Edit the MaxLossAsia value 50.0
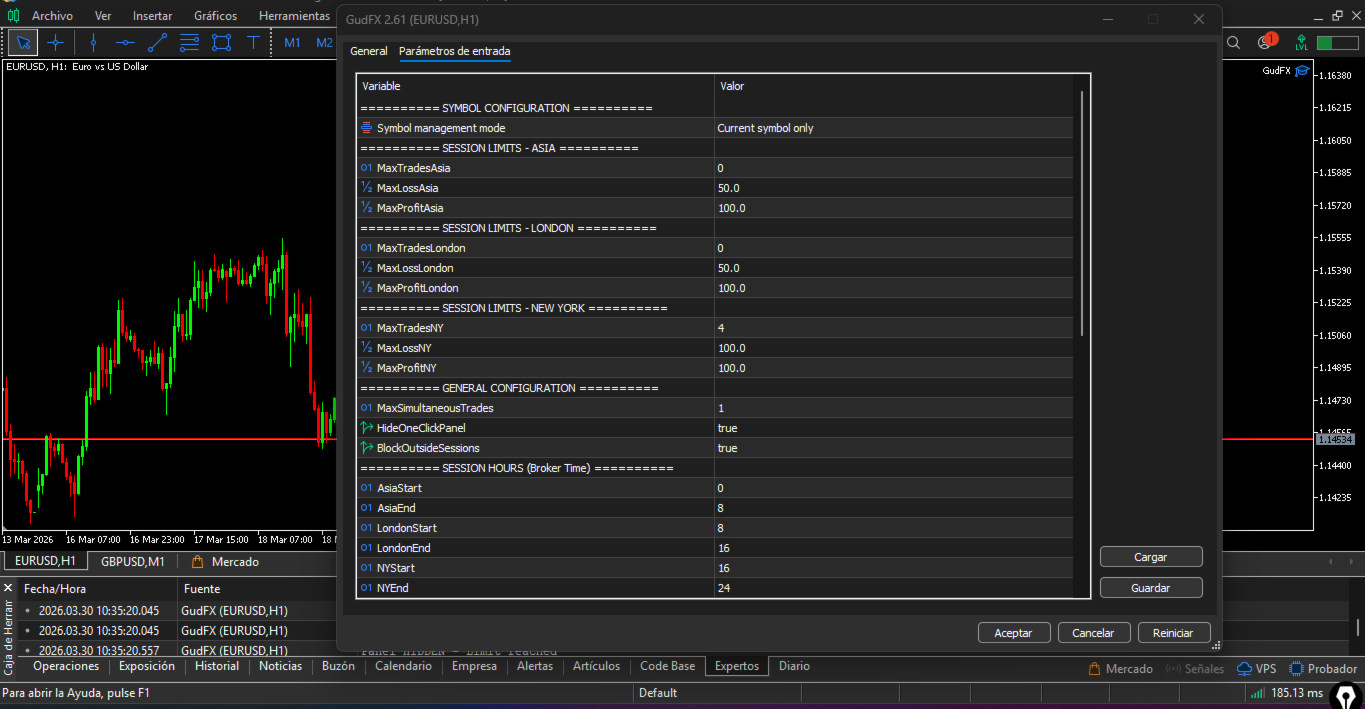Image resolution: width=1365 pixels, height=709 pixels. [894, 188]
